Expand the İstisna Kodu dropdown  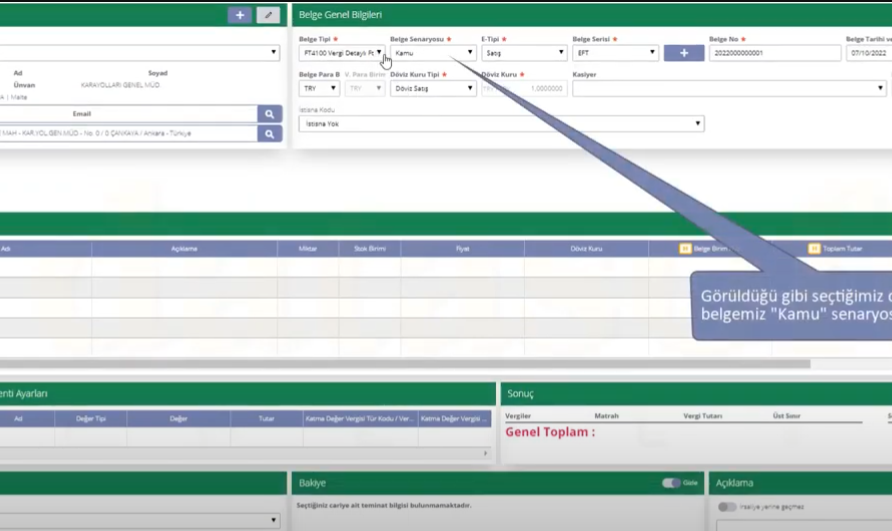pos(501,124)
